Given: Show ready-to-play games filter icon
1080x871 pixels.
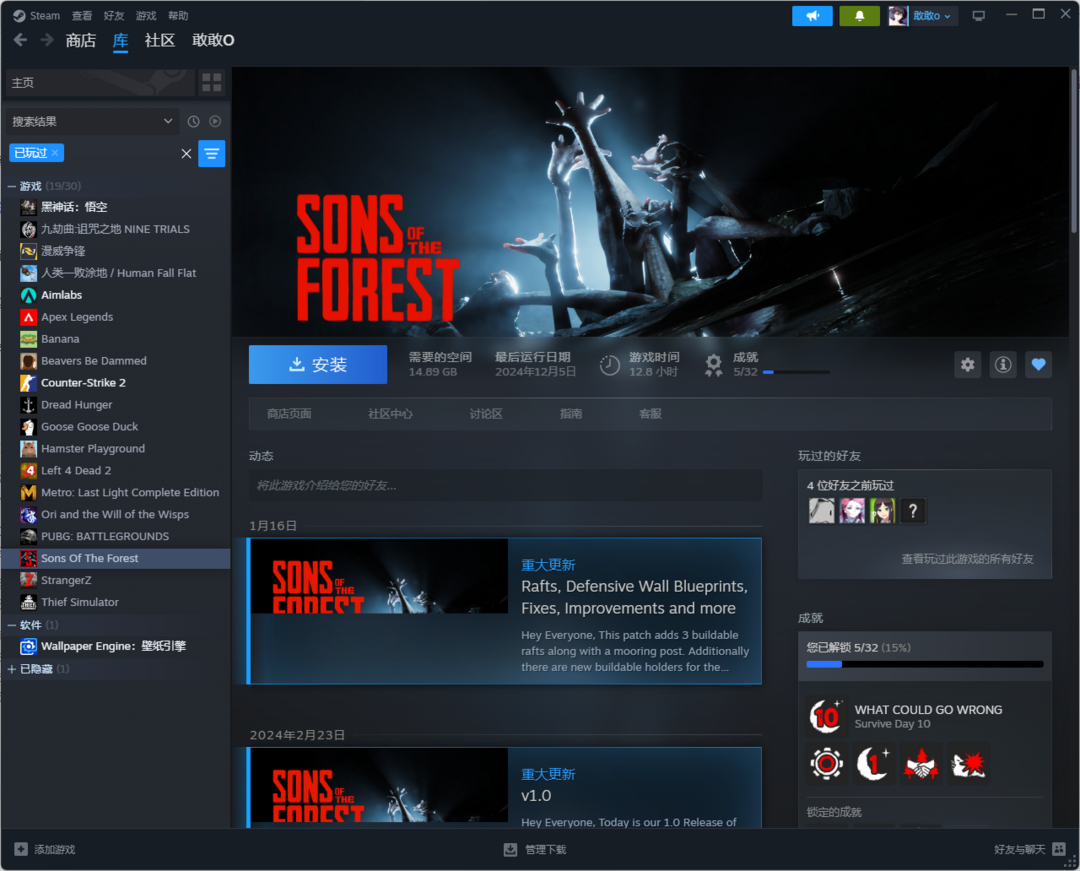Looking at the screenshot, I should 215,121.
